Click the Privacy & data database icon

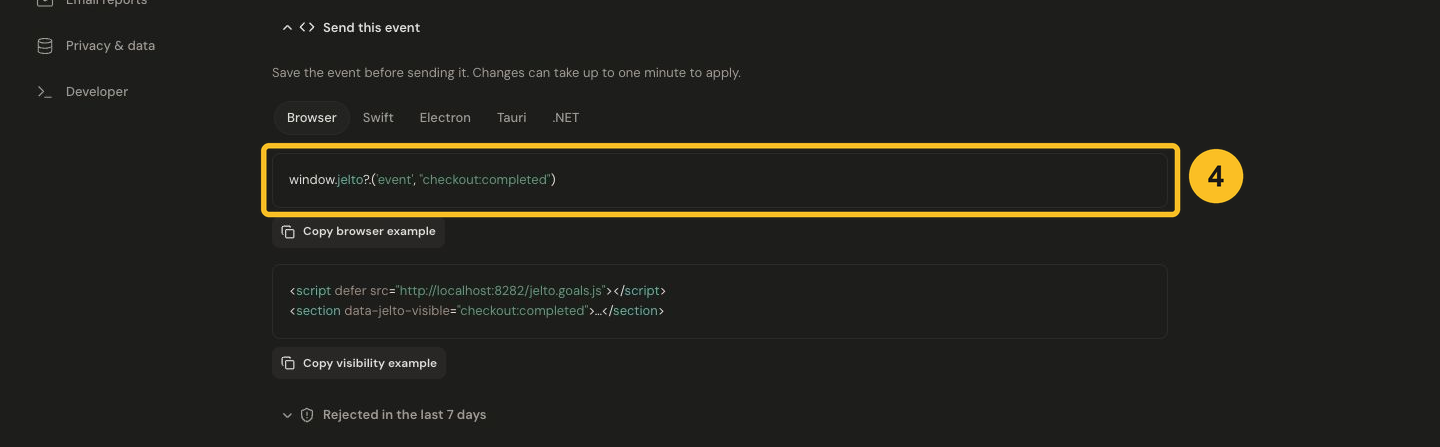44,46
